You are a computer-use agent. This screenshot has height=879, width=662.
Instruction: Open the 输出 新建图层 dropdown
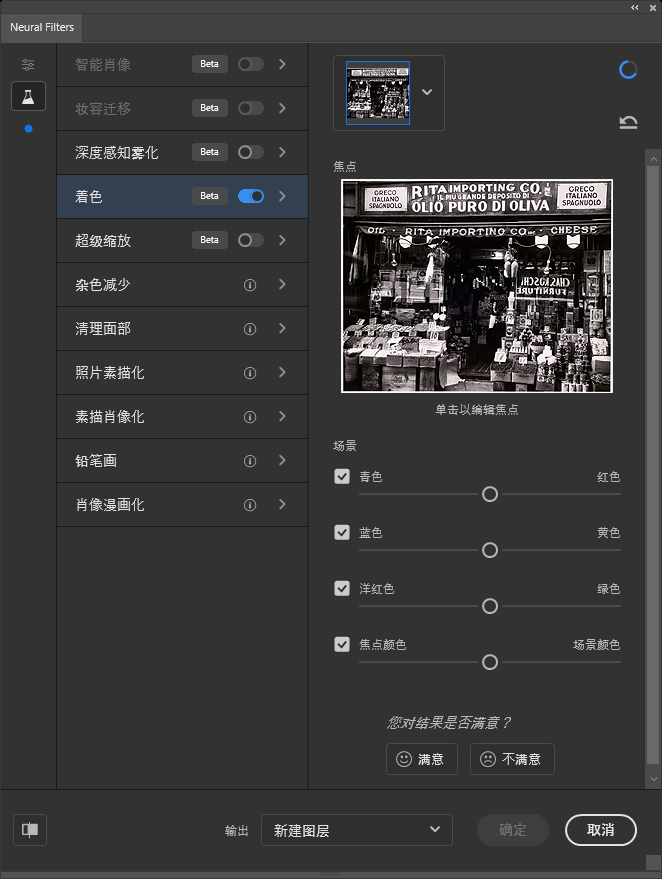(x=357, y=830)
